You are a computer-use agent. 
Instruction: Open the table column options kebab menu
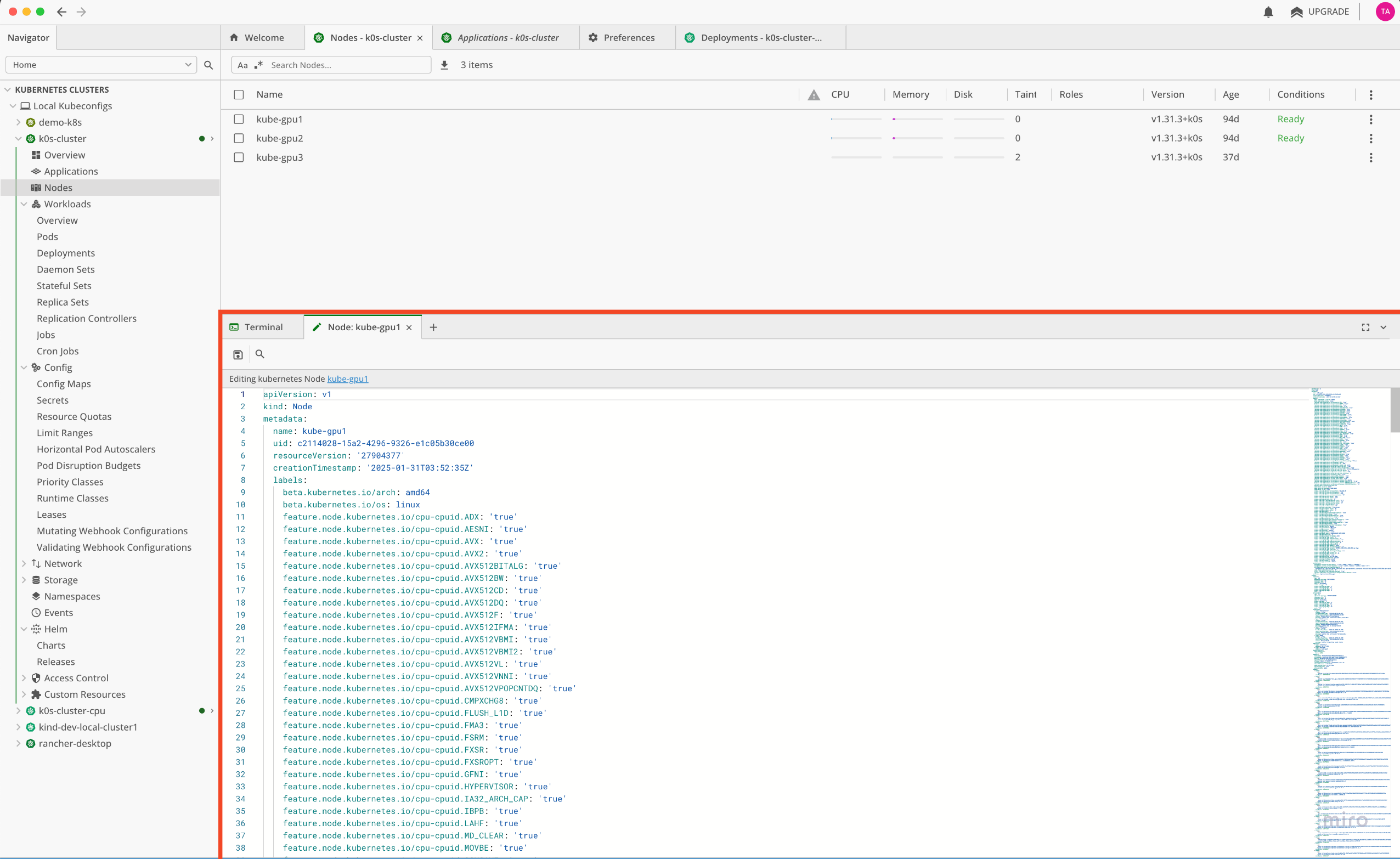coord(1371,95)
